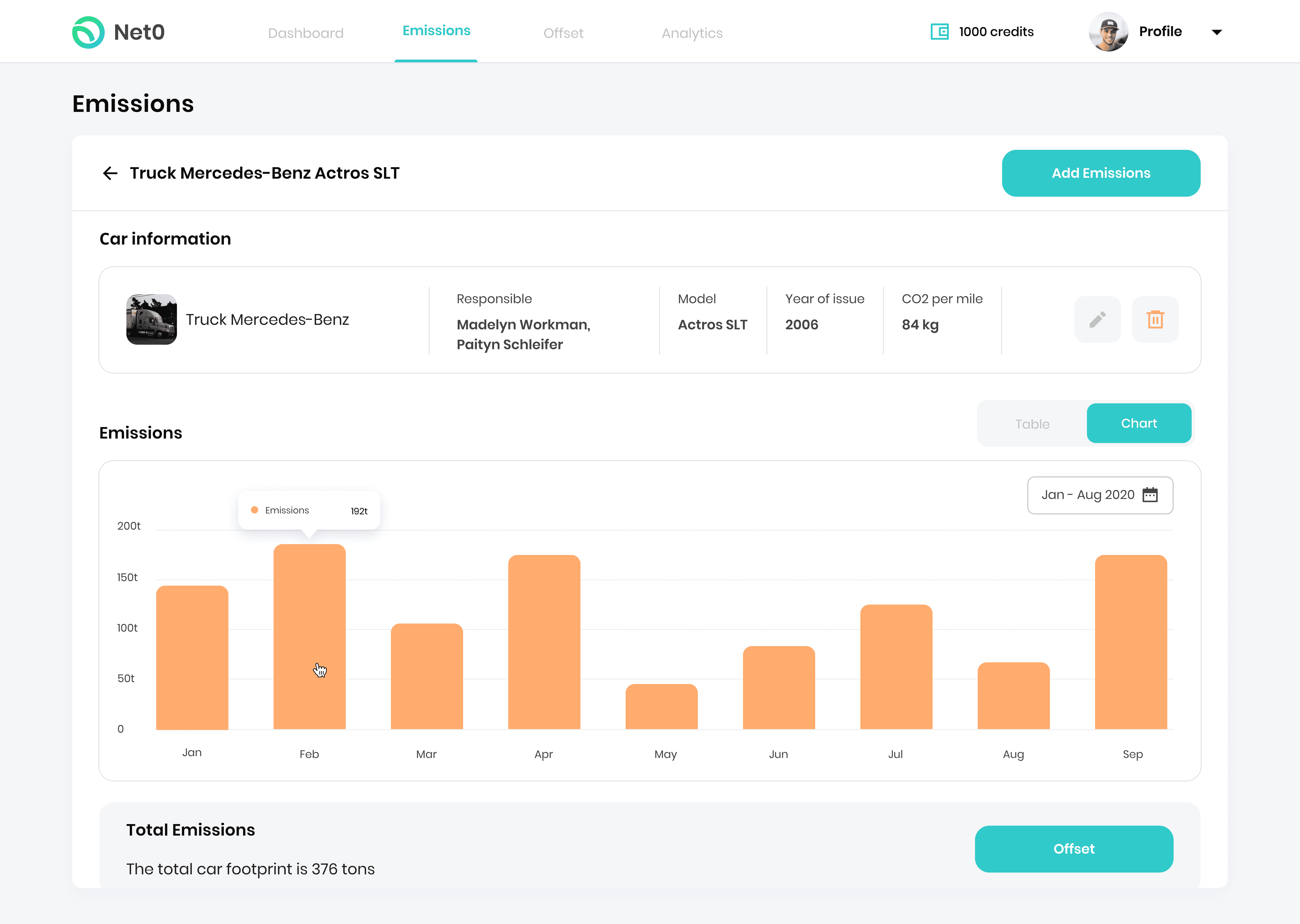Click the 1000 credits label
The image size is (1300, 924).
point(996,32)
